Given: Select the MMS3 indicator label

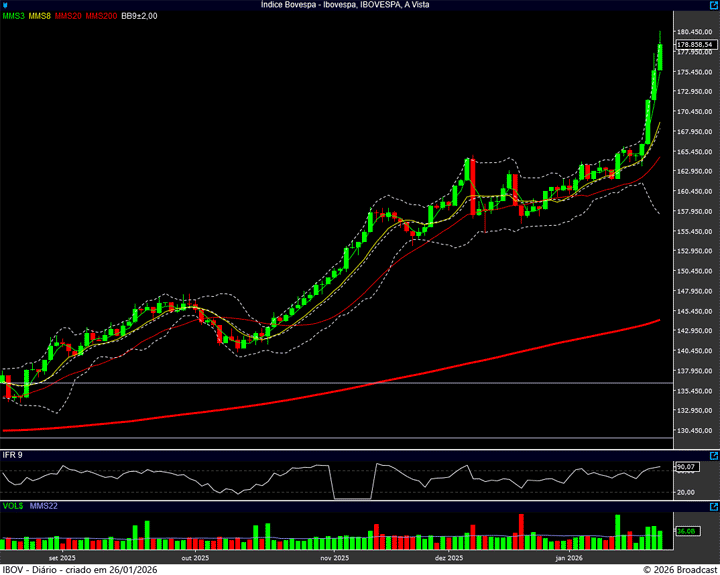Looking at the screenshot, I should coord(14,16).
